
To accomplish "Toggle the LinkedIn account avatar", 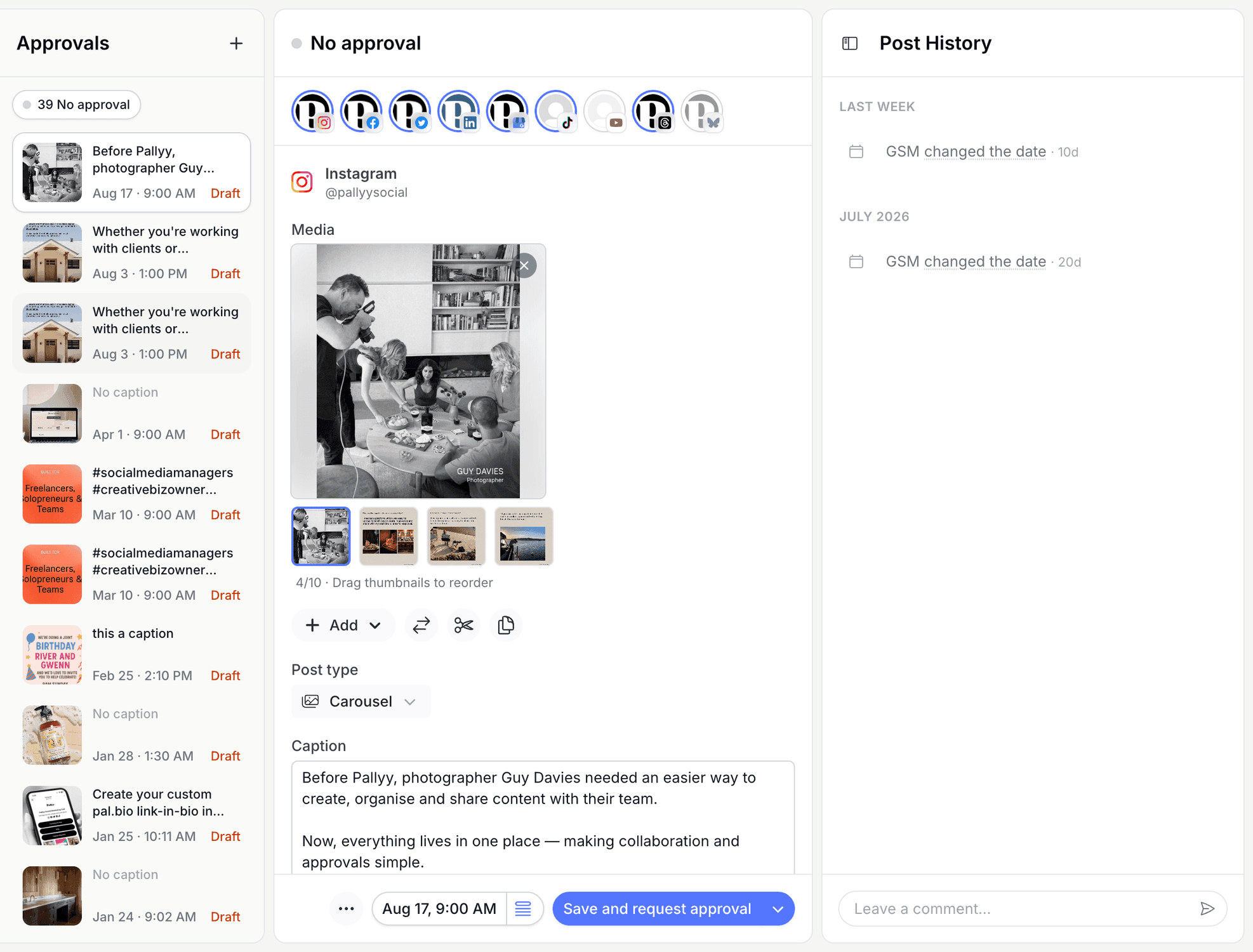I will click(458, 111).
